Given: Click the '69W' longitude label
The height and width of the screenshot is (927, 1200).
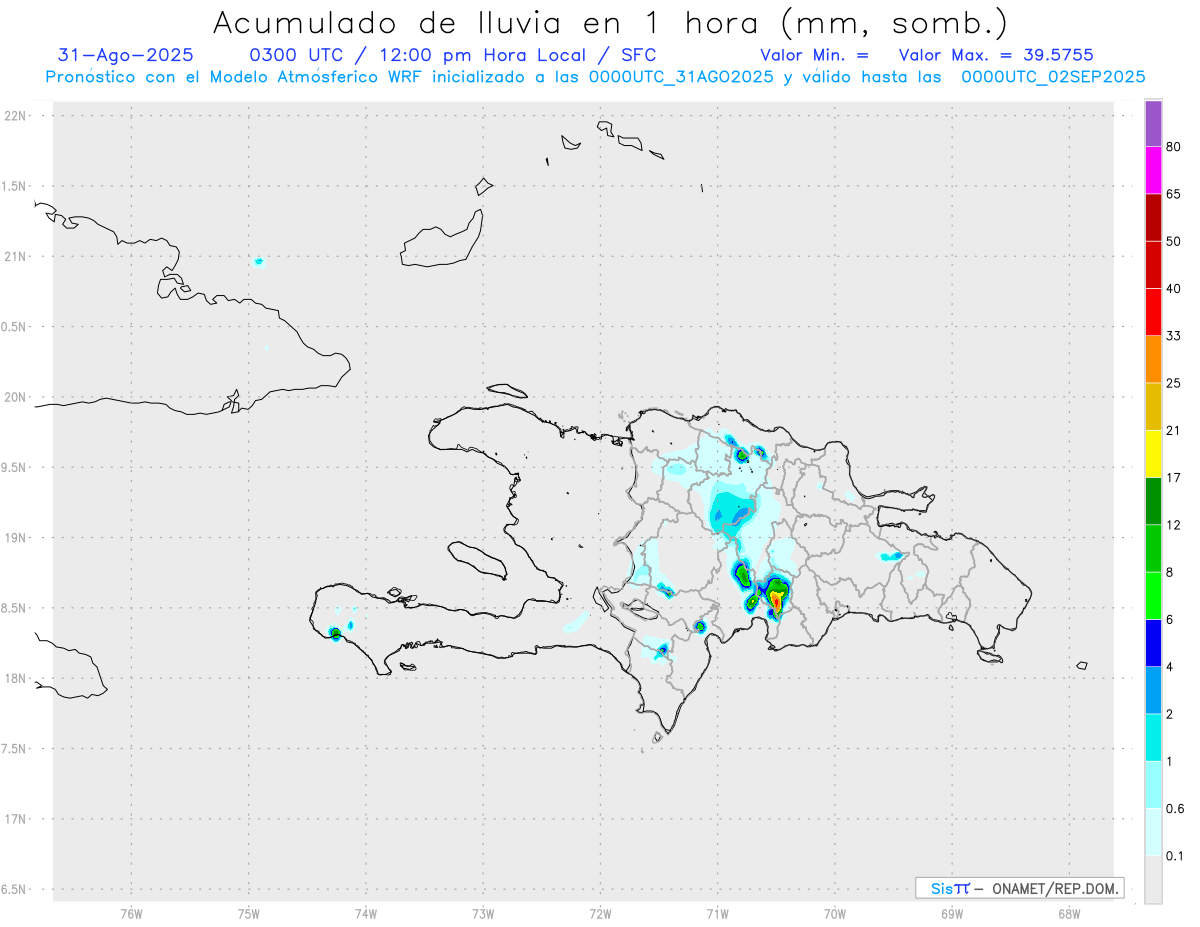Looking at the screenshot, I should click(x=952, y=913).
